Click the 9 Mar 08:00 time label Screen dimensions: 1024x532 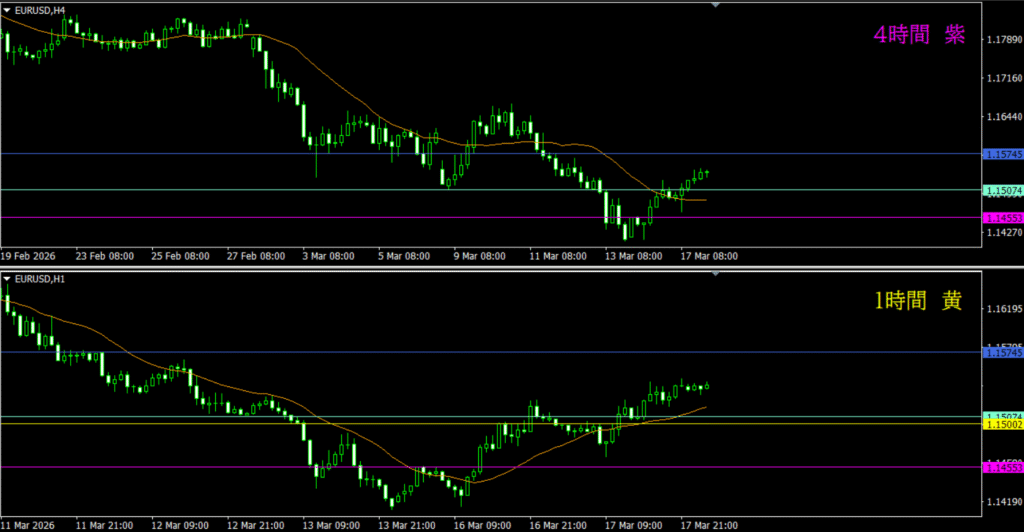coord(481,256)
